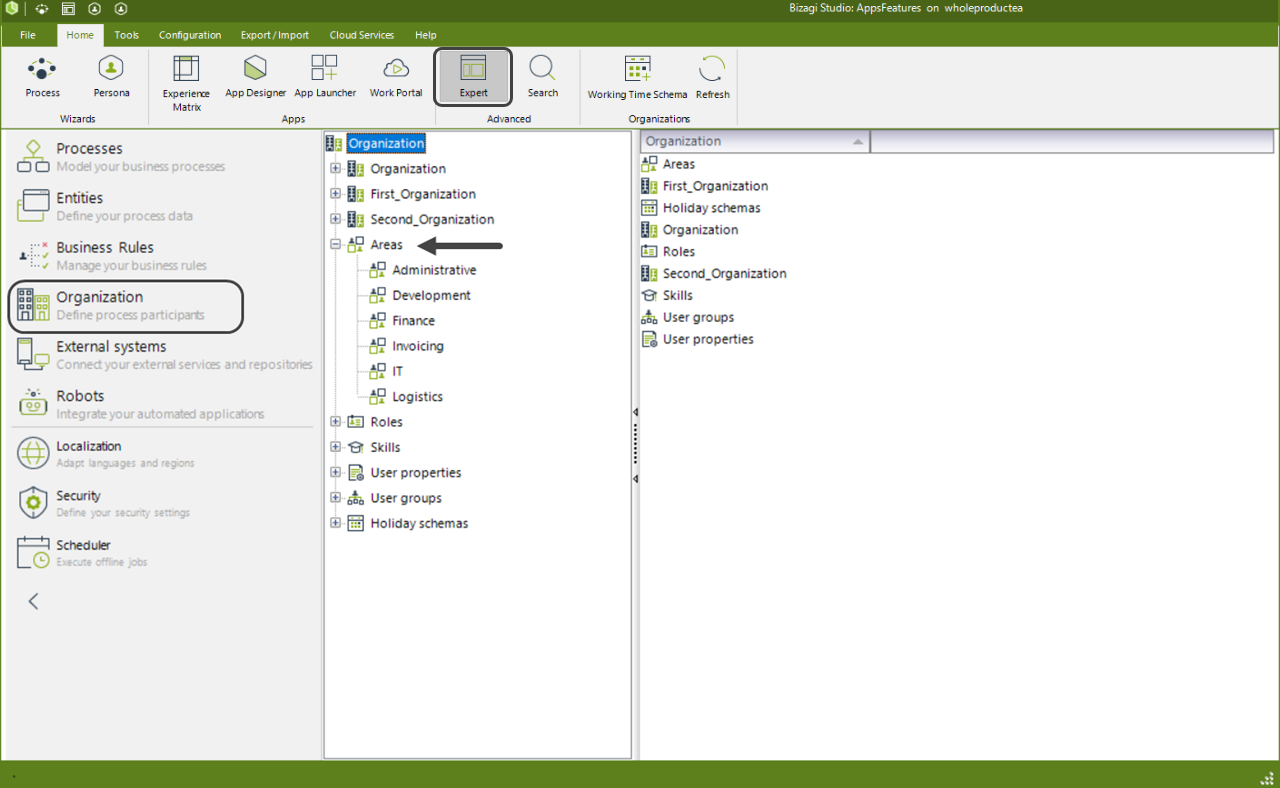Select Areas in the right list
This screenshot has width=1280, height=788.
point(678,164)
